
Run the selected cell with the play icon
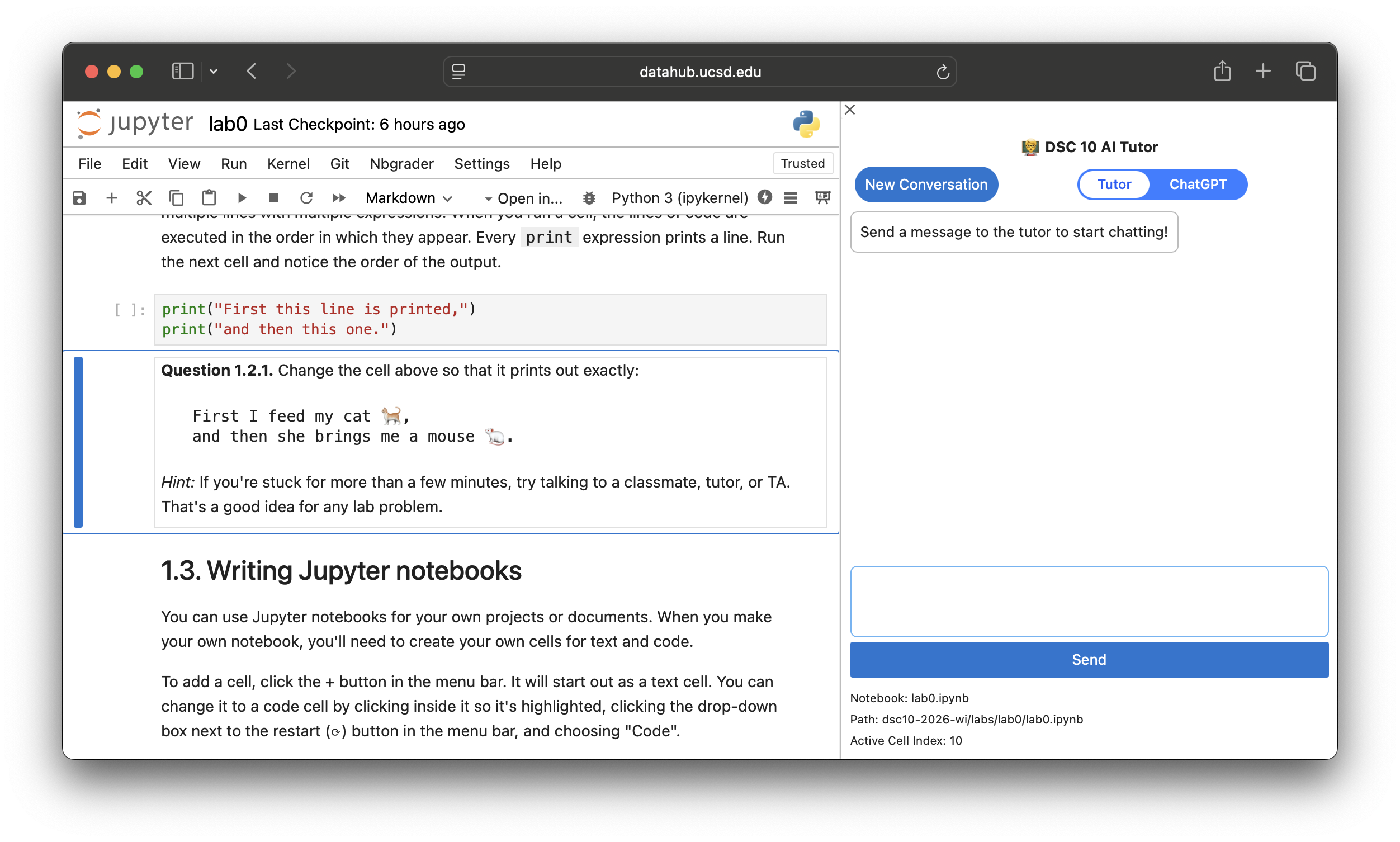click(x=242, y=198)
